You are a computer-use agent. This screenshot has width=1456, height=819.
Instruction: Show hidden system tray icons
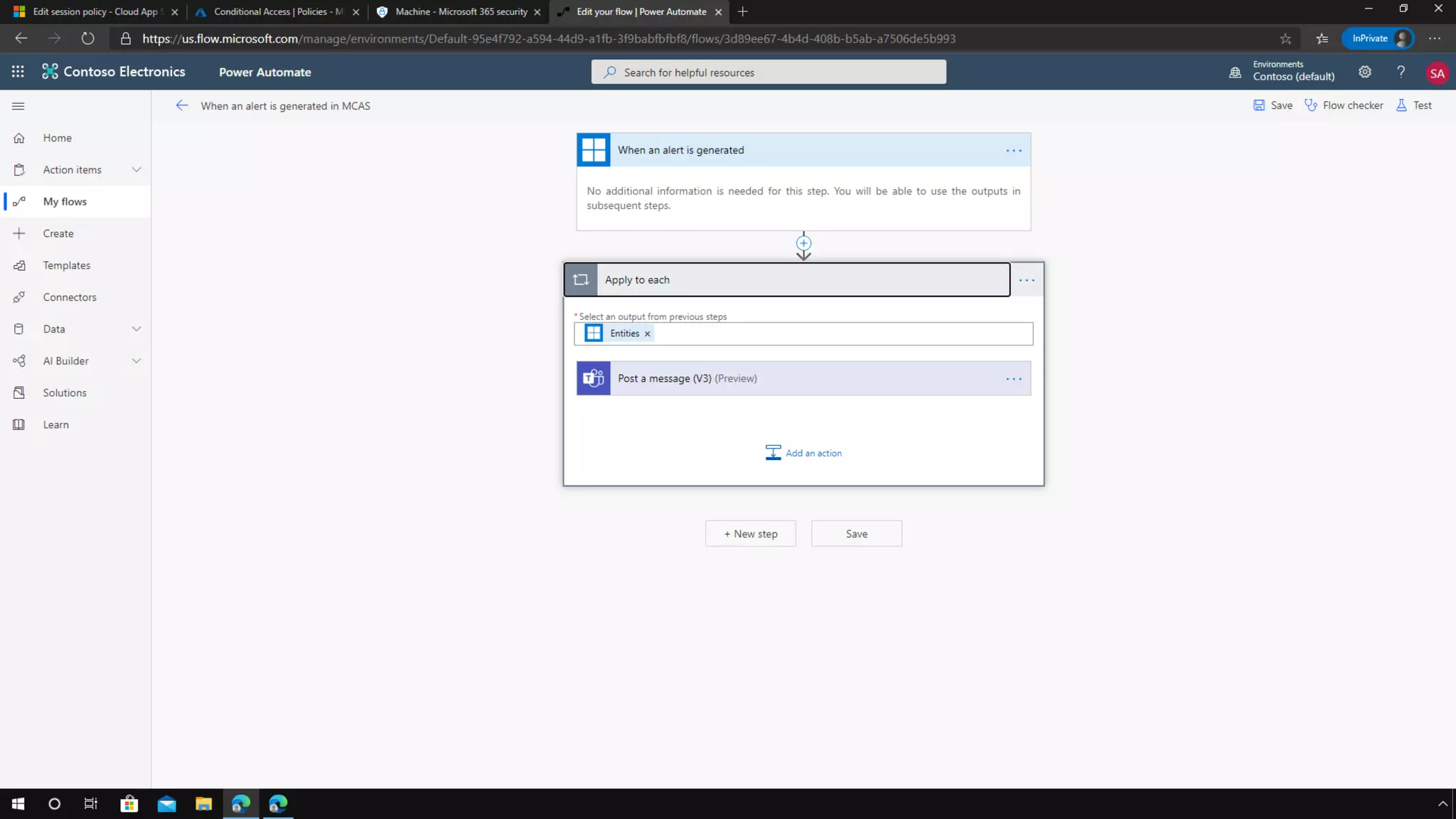click(x=1442, y=803)
